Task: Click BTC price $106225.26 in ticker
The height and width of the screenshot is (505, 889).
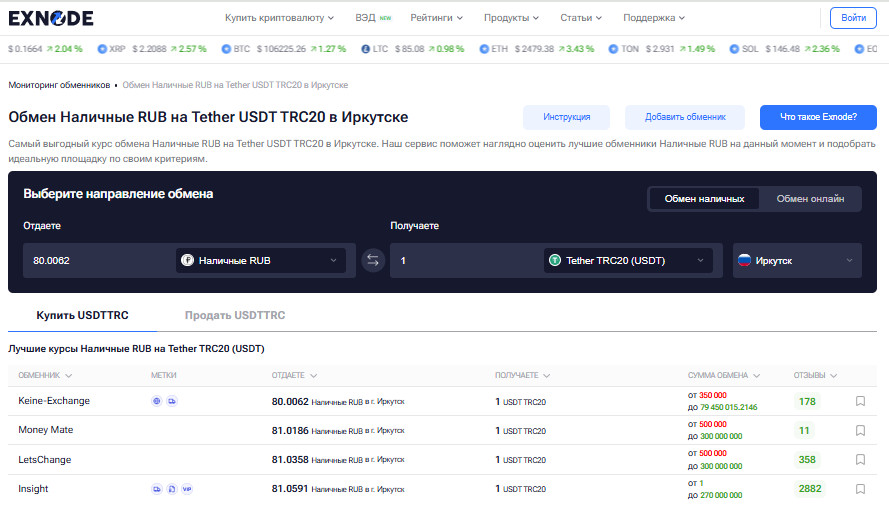Action: [281, 49]
